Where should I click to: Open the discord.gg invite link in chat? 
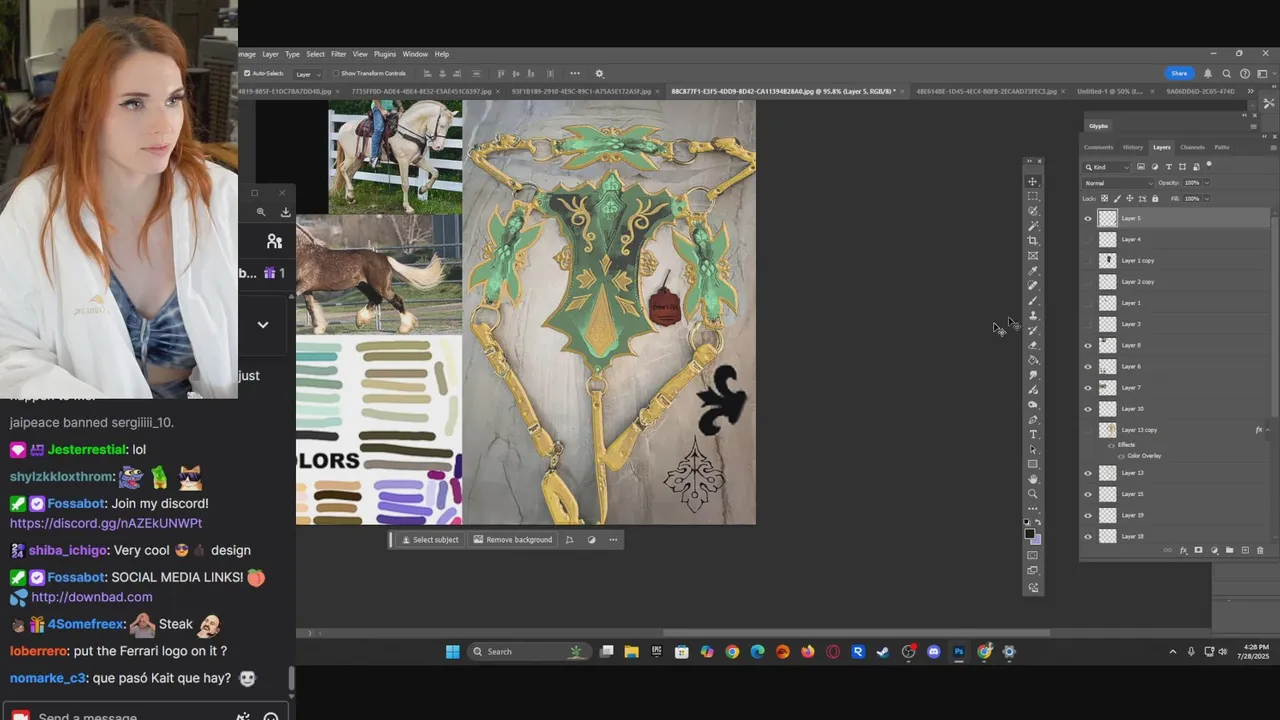pos(106,523)
